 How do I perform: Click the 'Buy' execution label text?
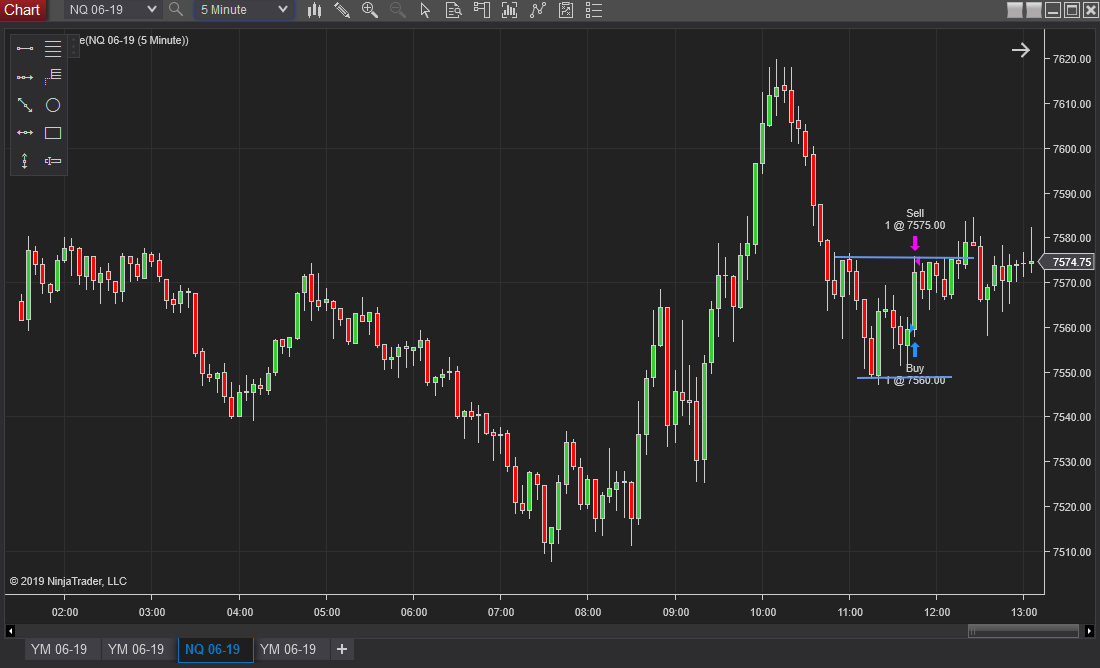pos(915,368)
